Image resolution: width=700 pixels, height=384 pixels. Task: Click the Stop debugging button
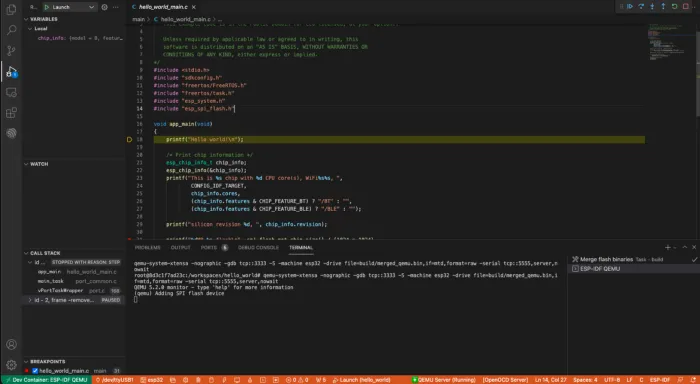click(x=686, y=6)
